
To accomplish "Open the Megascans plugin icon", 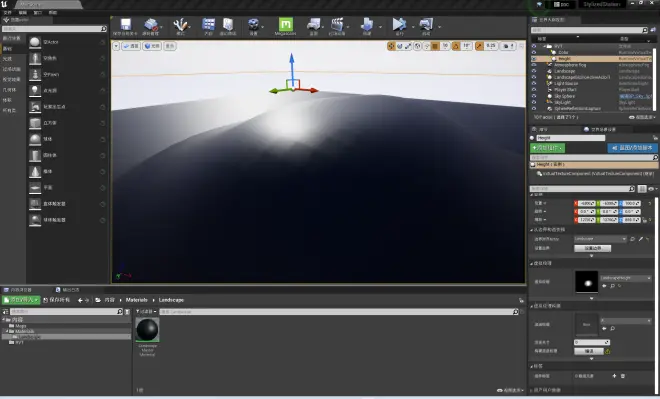I will point(285,24).
